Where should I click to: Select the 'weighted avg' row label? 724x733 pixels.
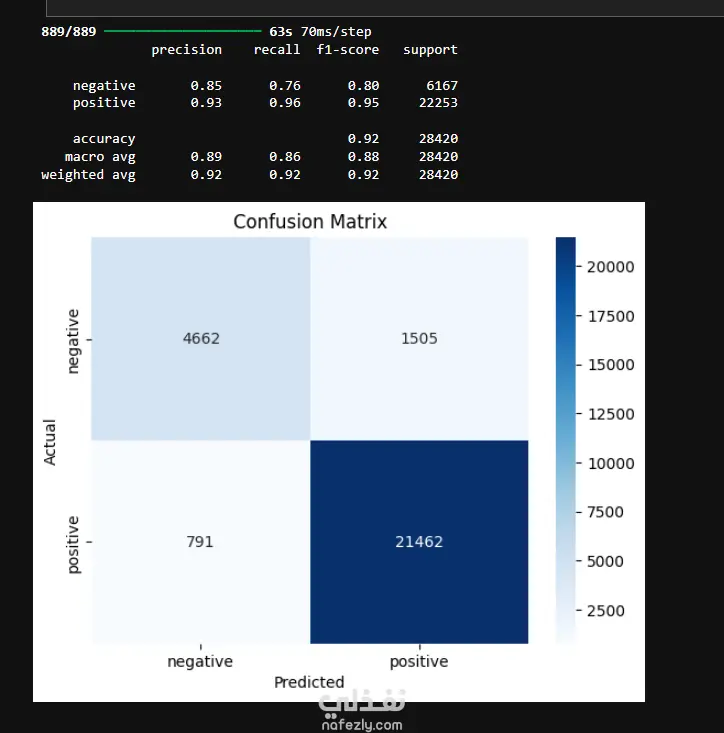click(x=88, y=175)
